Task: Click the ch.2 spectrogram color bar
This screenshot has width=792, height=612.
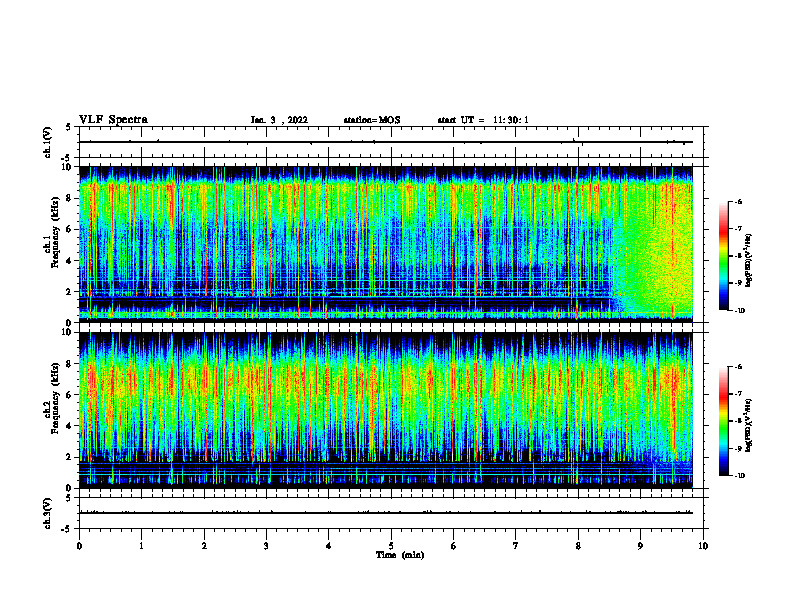Action: click(723, 421)
